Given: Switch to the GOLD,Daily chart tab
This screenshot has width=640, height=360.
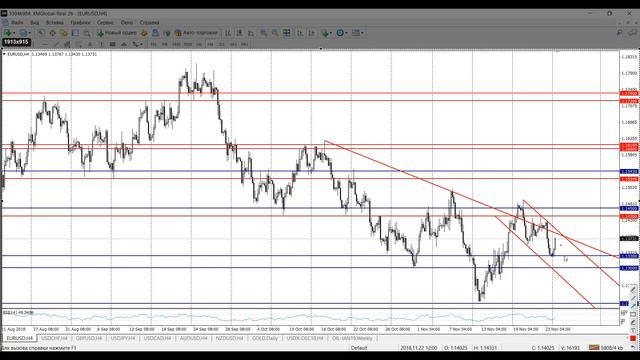Looking at the screenshot, I should (x=265, y=338).
